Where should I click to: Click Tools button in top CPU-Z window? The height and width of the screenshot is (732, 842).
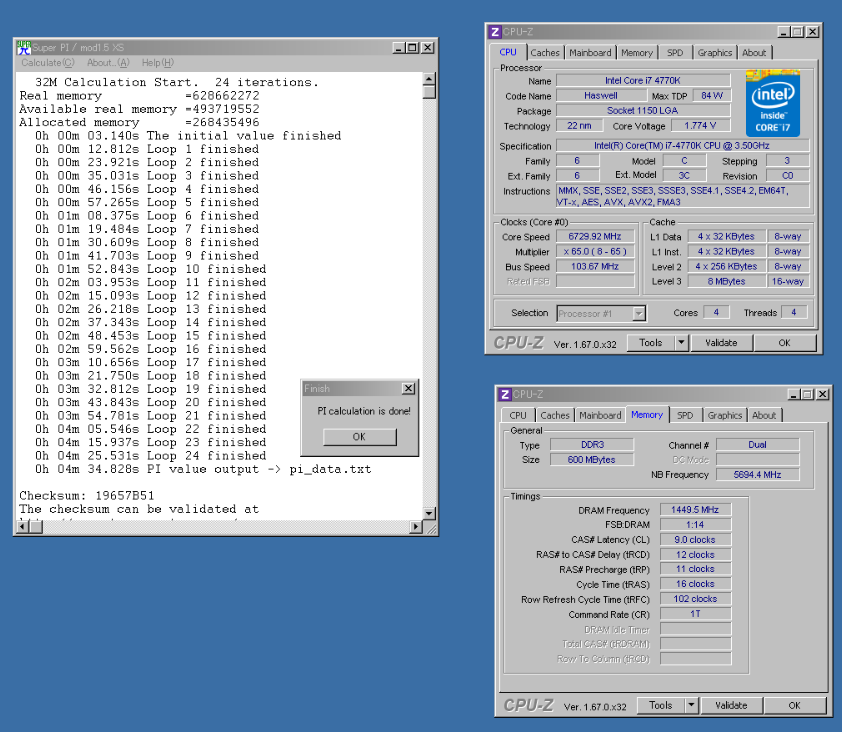650,343
